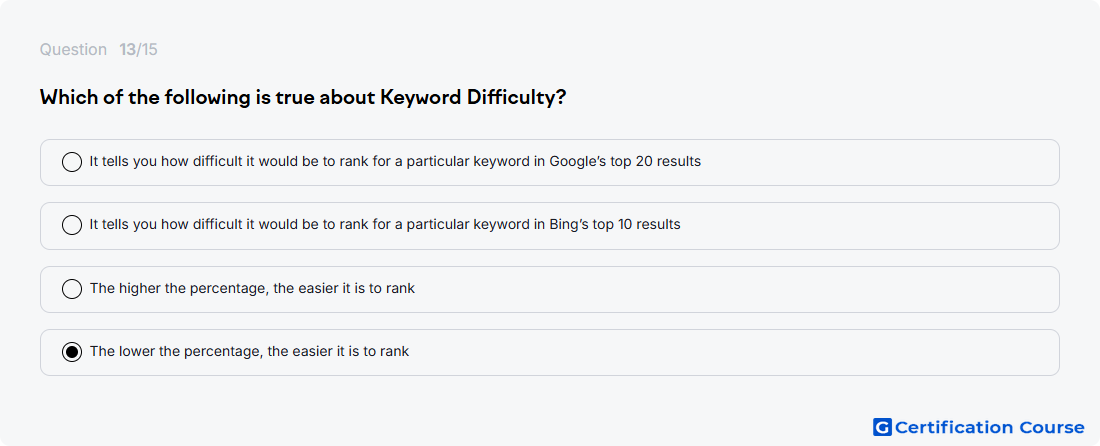This screenshot has height=446, width=1100.
Task: Choose the 'higher the percentage' radio button
Action: coord(72,289)
